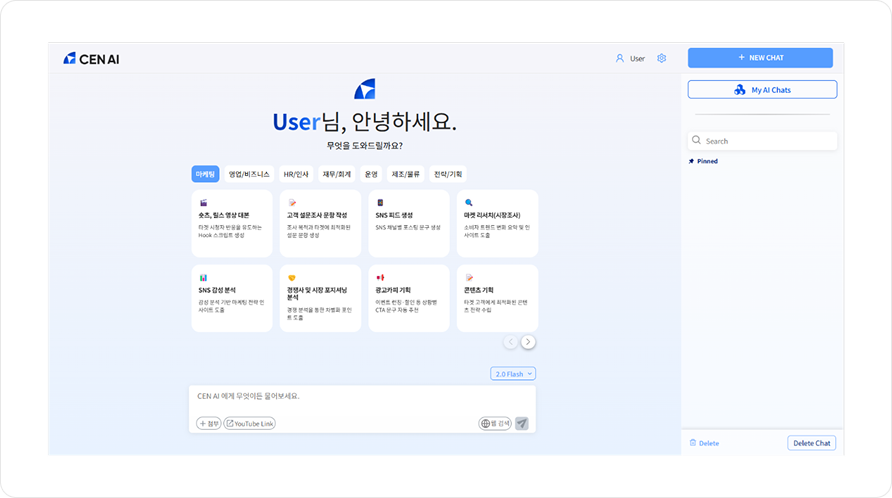This screenshot has height=498, width=892.
Task: Toggle the 웹 검색 web search button
Action: coord(495,423)
